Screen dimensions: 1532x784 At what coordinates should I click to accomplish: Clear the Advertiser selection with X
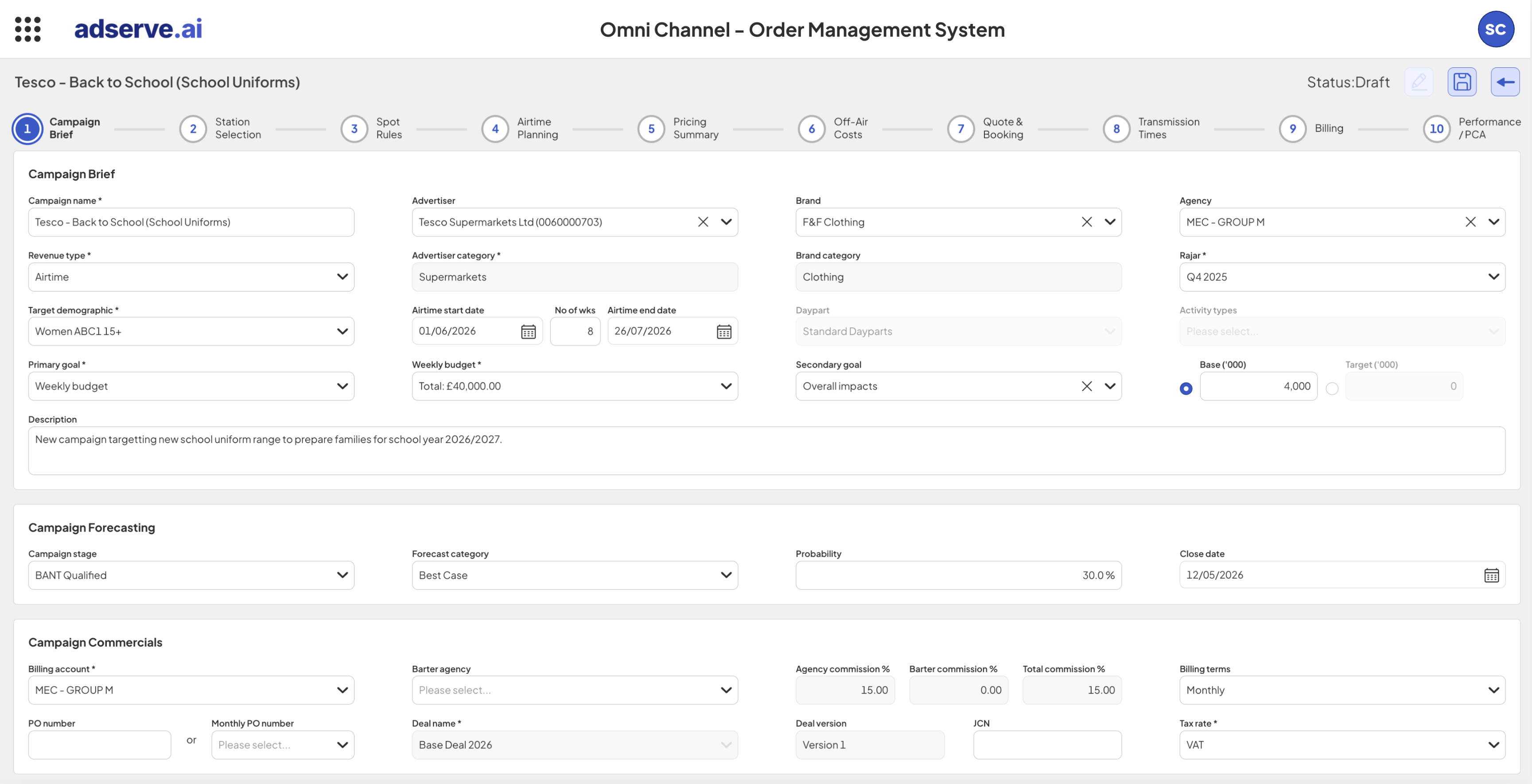click(702, 222)
